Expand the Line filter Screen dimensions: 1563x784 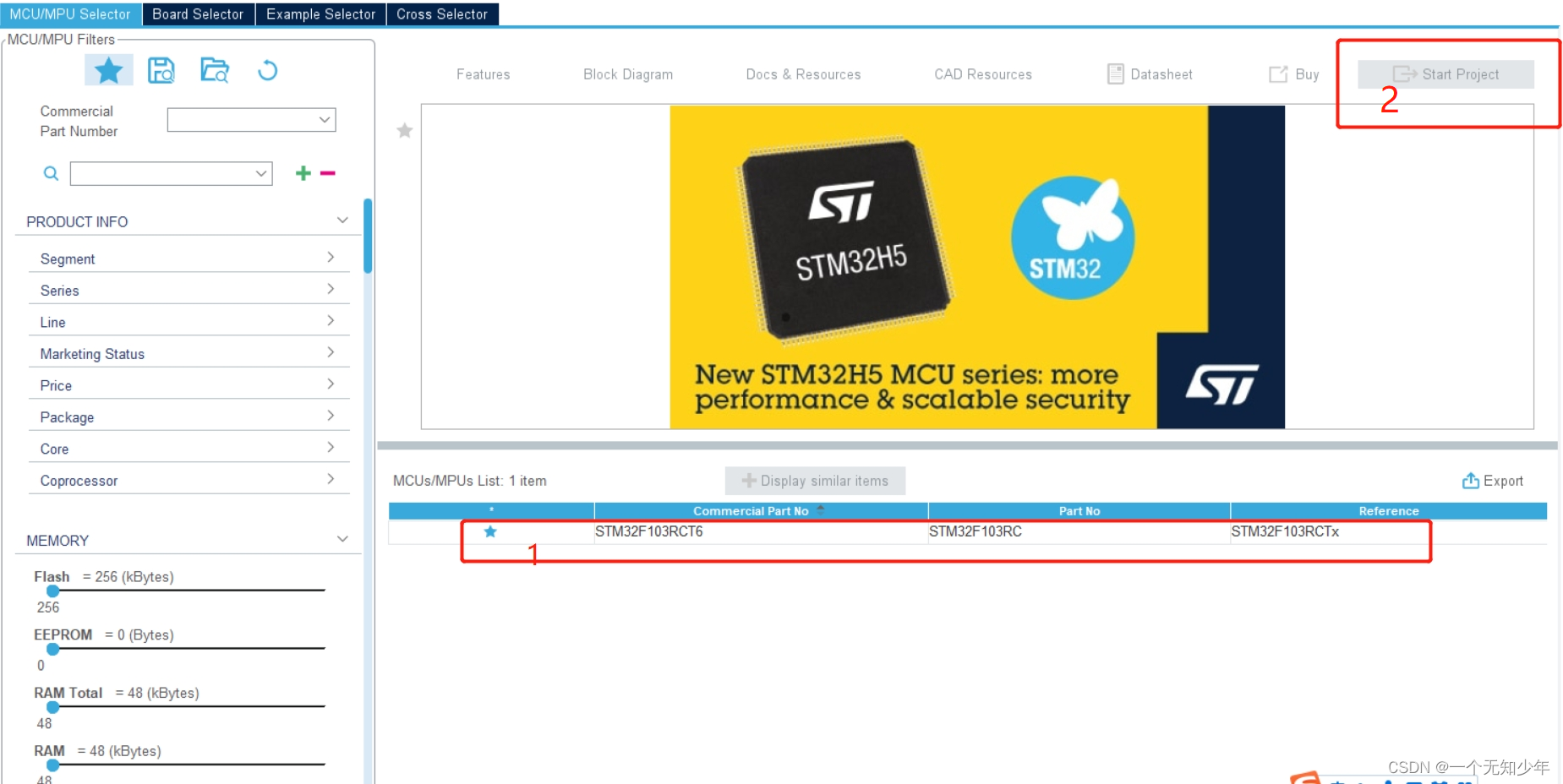click(x=331, y=320)
